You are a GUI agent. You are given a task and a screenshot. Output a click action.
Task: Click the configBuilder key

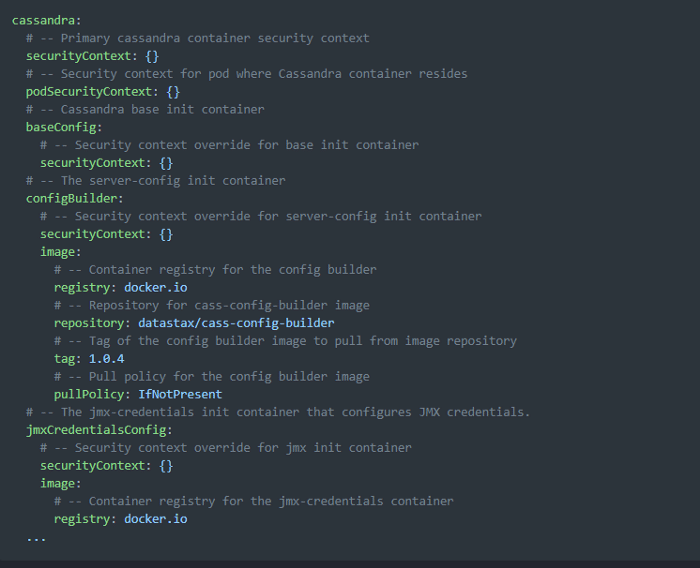pyautogui.click(x=71, y=199)
